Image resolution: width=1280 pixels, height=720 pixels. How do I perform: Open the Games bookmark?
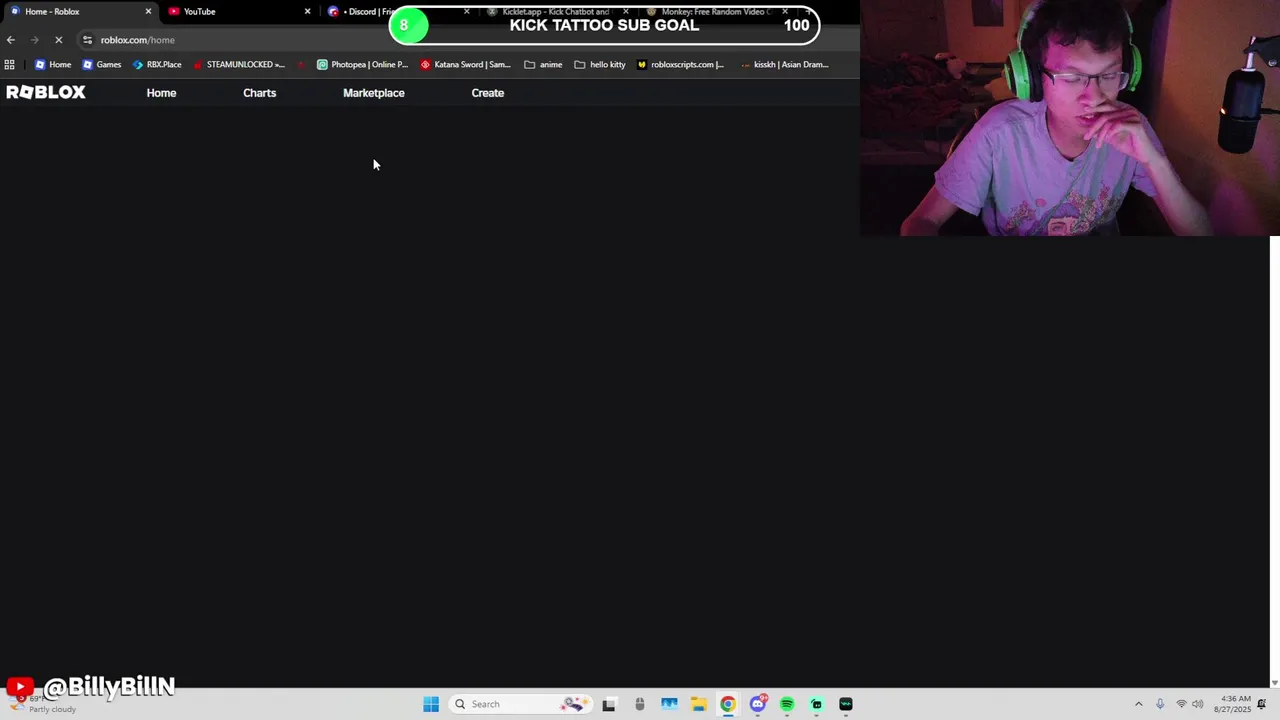point(101,64)
